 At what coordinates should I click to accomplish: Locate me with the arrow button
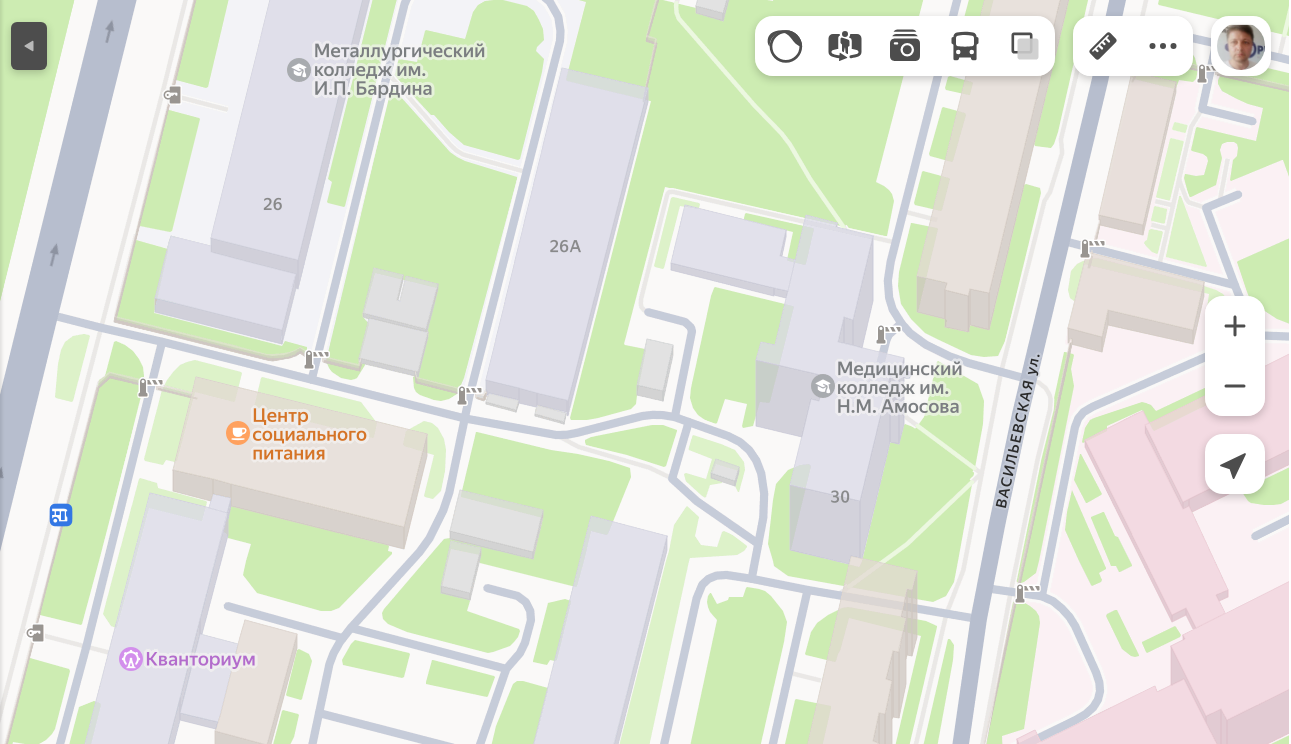click(x=1235, y=464)
